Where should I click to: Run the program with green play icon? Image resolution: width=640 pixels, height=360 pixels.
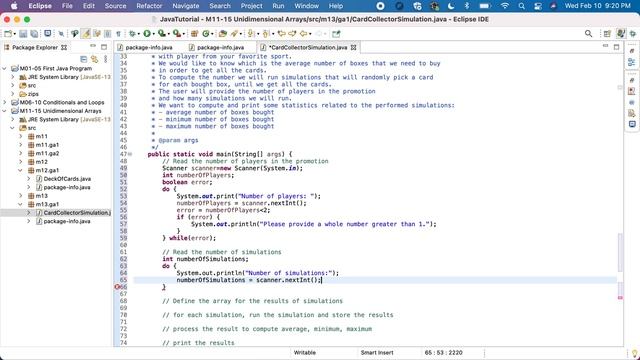[x=147, y=34]
